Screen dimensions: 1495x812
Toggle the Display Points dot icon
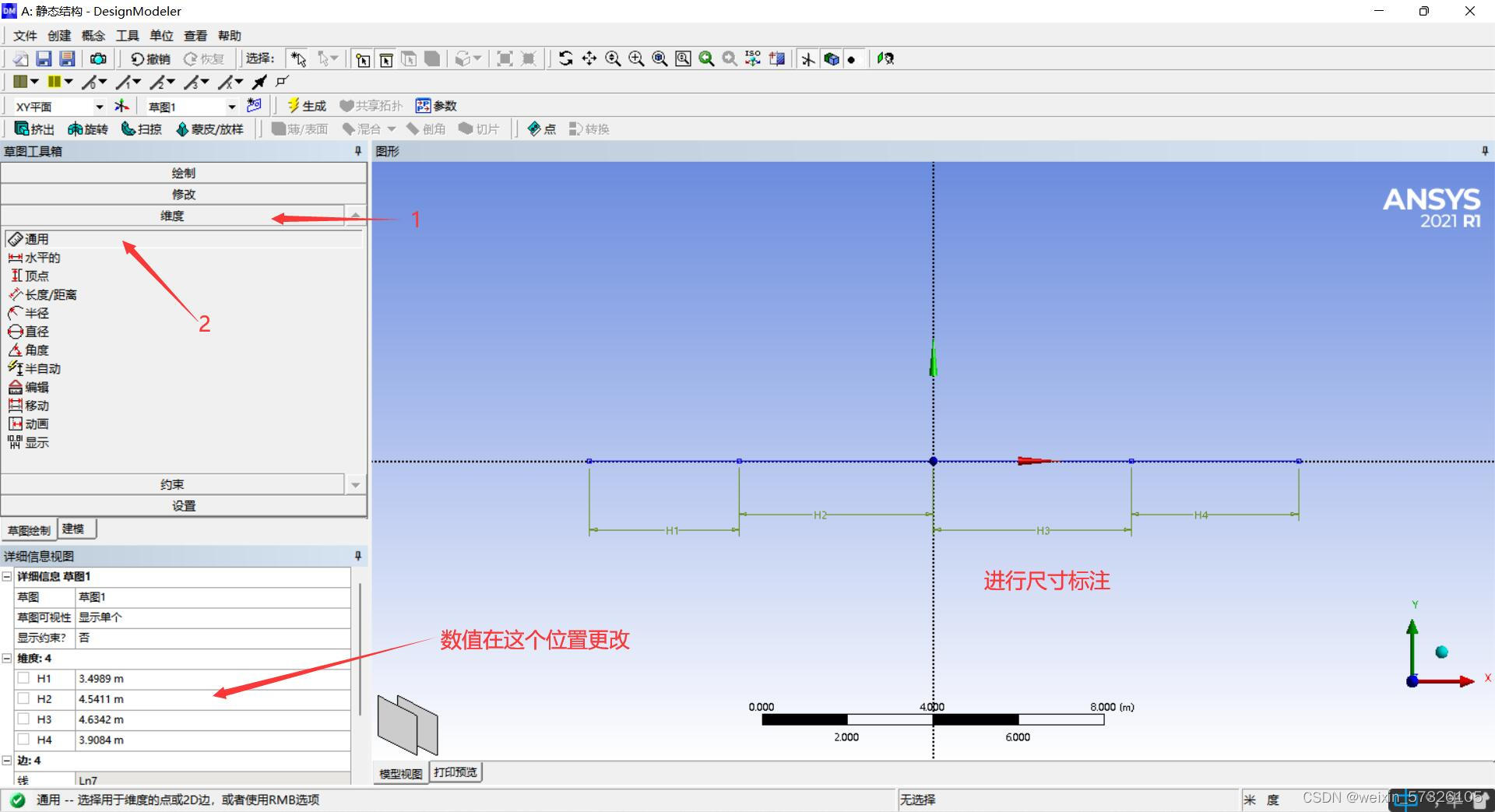click(x=852, y=59)
